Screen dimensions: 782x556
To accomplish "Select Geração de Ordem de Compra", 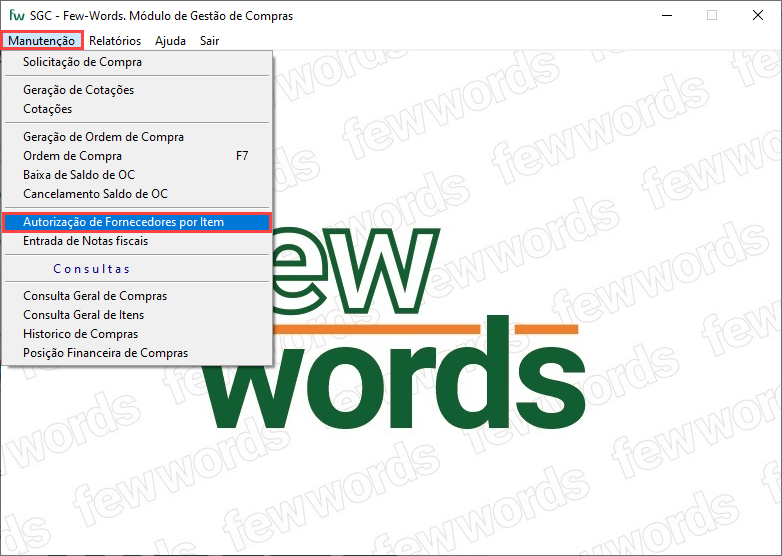I will [x=137, y=137].
